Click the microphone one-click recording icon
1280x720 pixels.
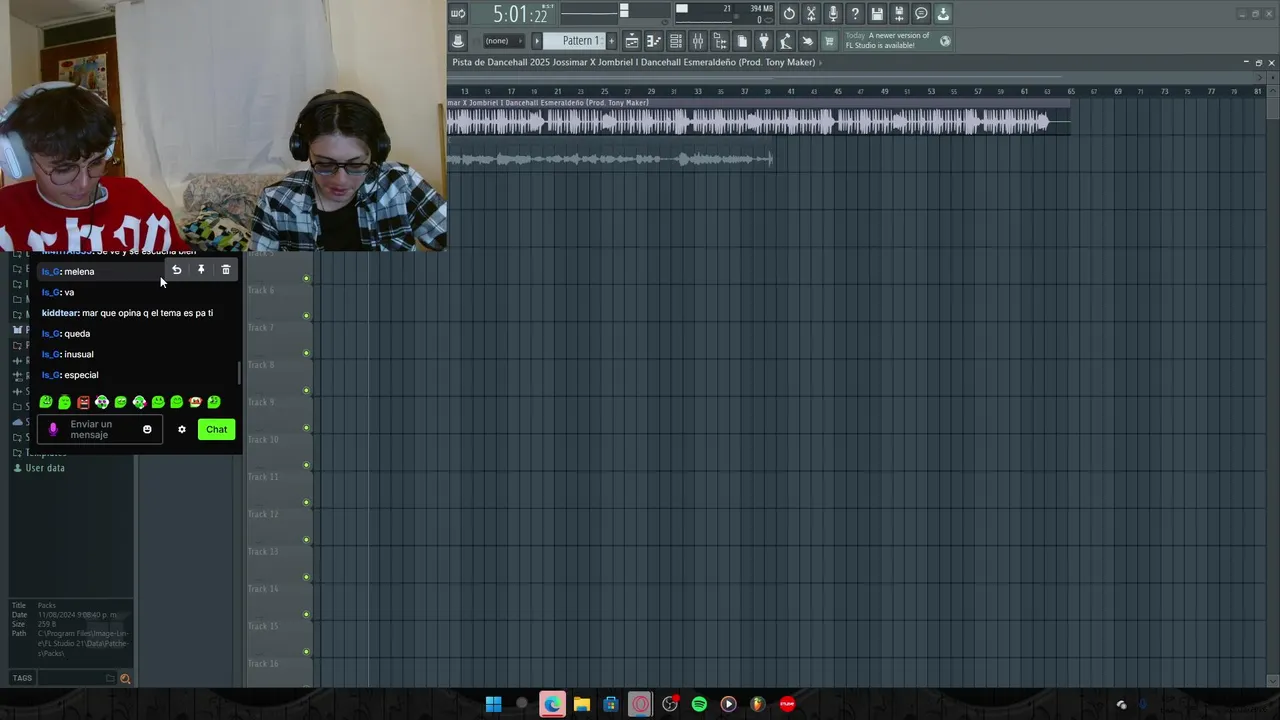833,14
